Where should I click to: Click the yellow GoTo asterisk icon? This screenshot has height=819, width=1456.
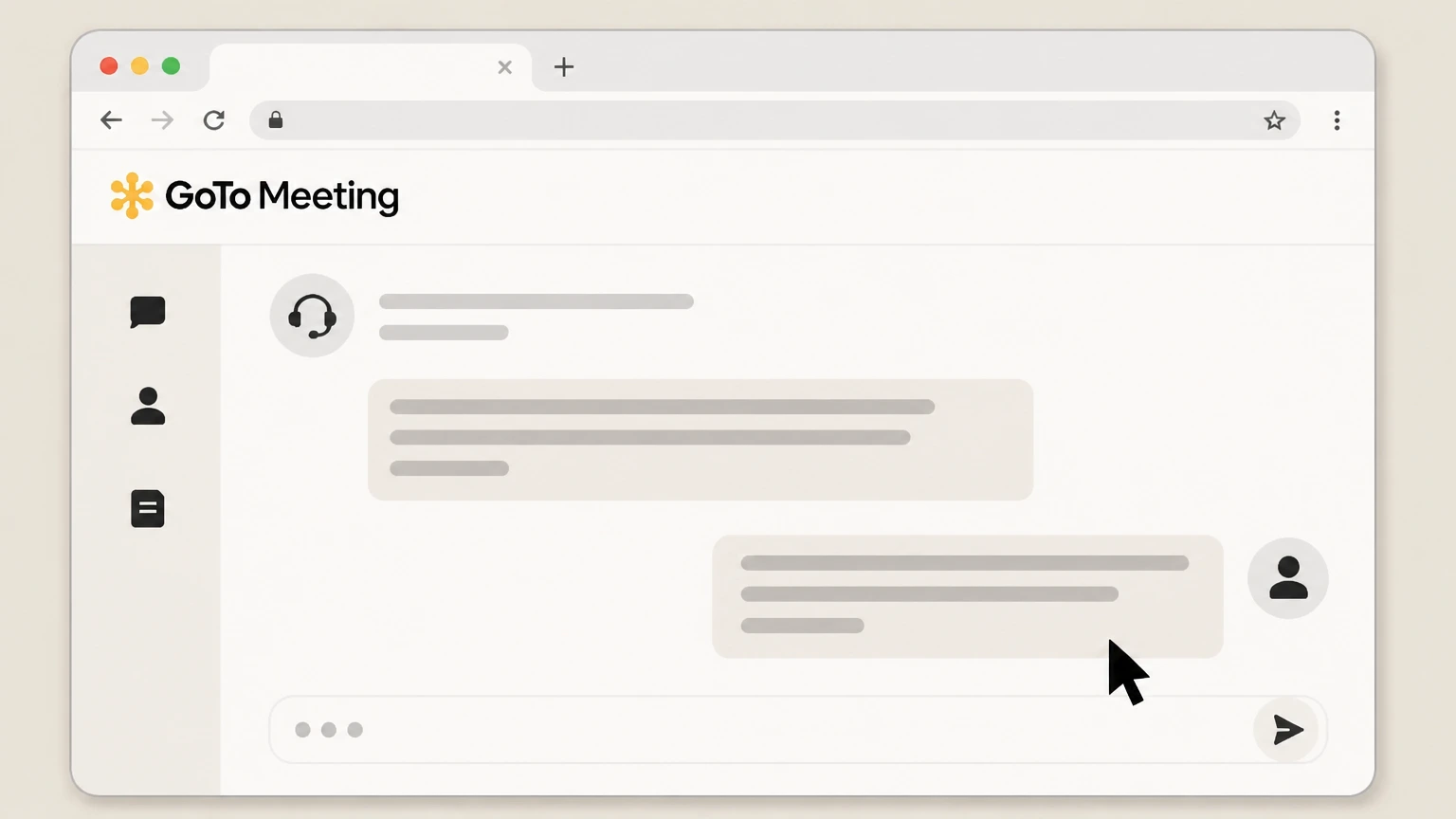(132, 195)
